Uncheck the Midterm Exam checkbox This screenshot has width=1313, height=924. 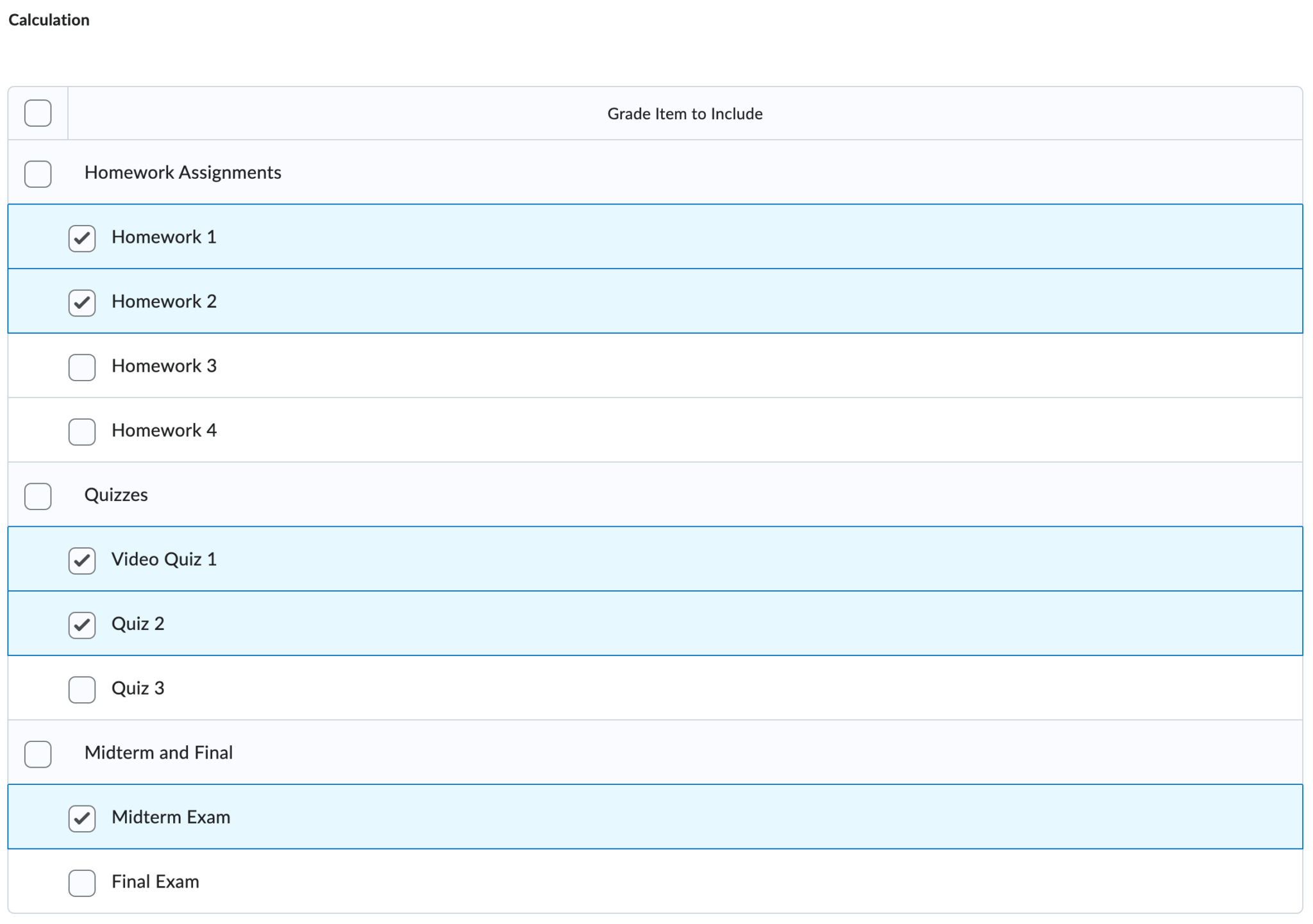coord(82,818)
